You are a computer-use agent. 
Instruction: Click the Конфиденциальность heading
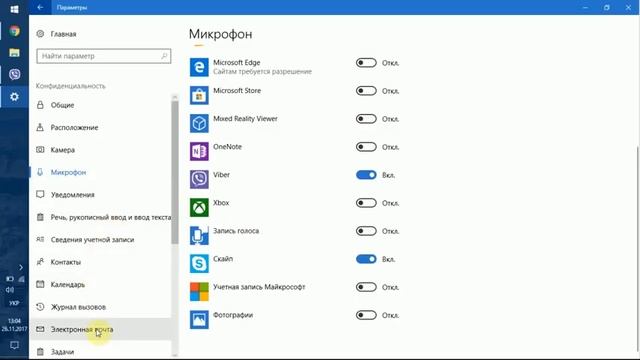pos(71,86)
